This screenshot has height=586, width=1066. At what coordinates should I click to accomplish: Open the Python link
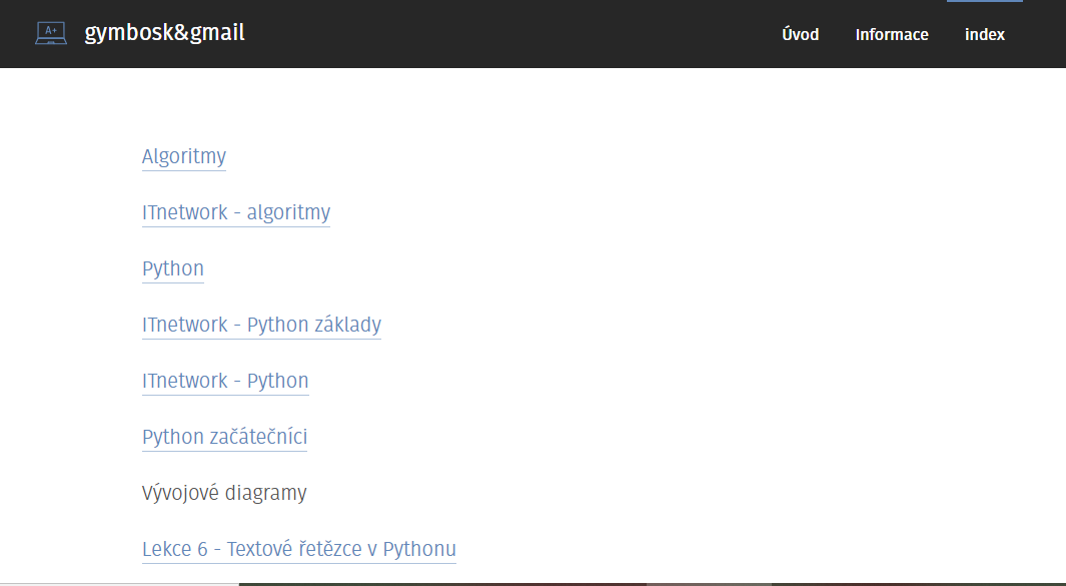(173, 269)
